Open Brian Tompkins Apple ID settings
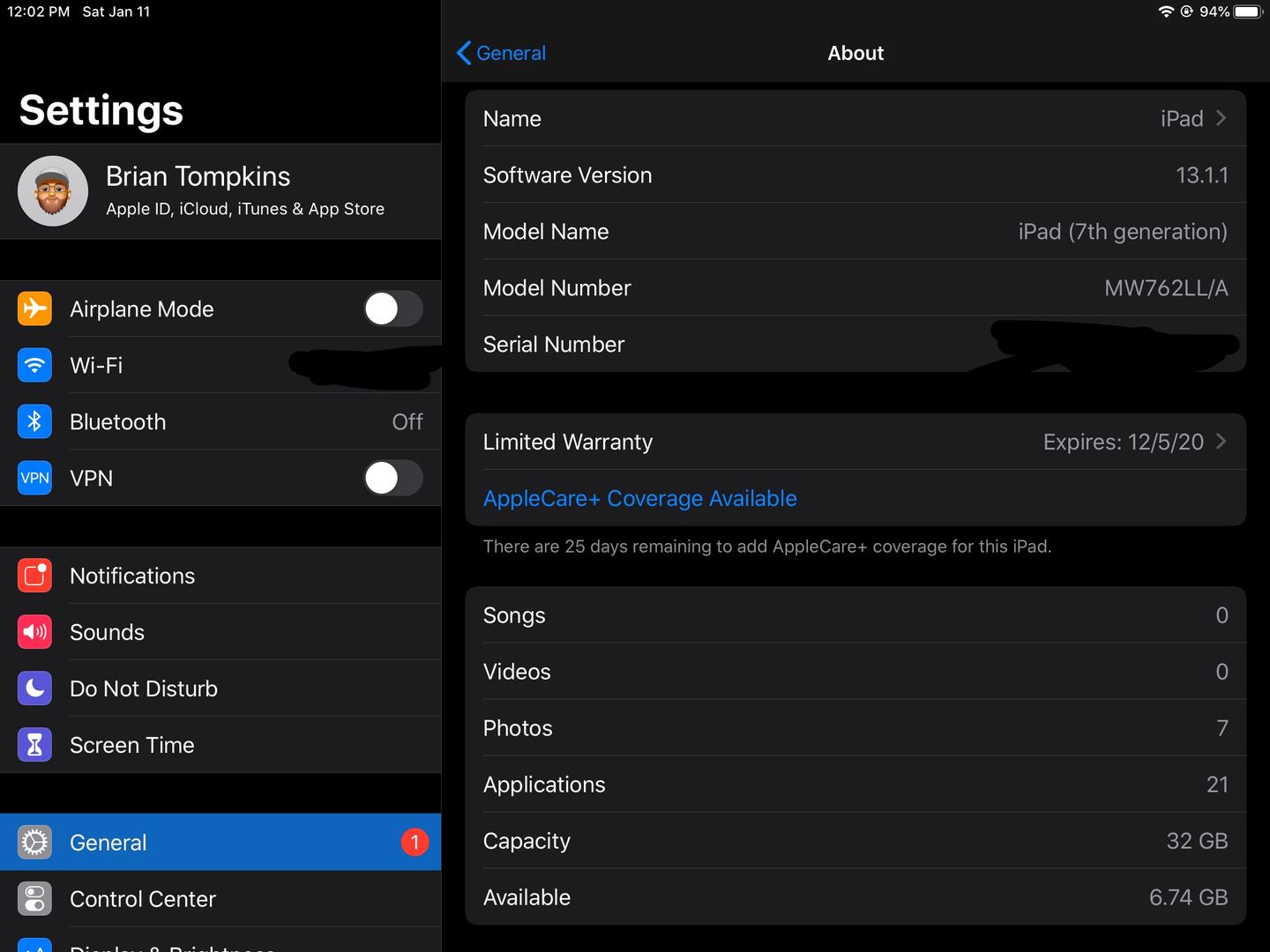The image size is (1270, 952). coord(220,191)
